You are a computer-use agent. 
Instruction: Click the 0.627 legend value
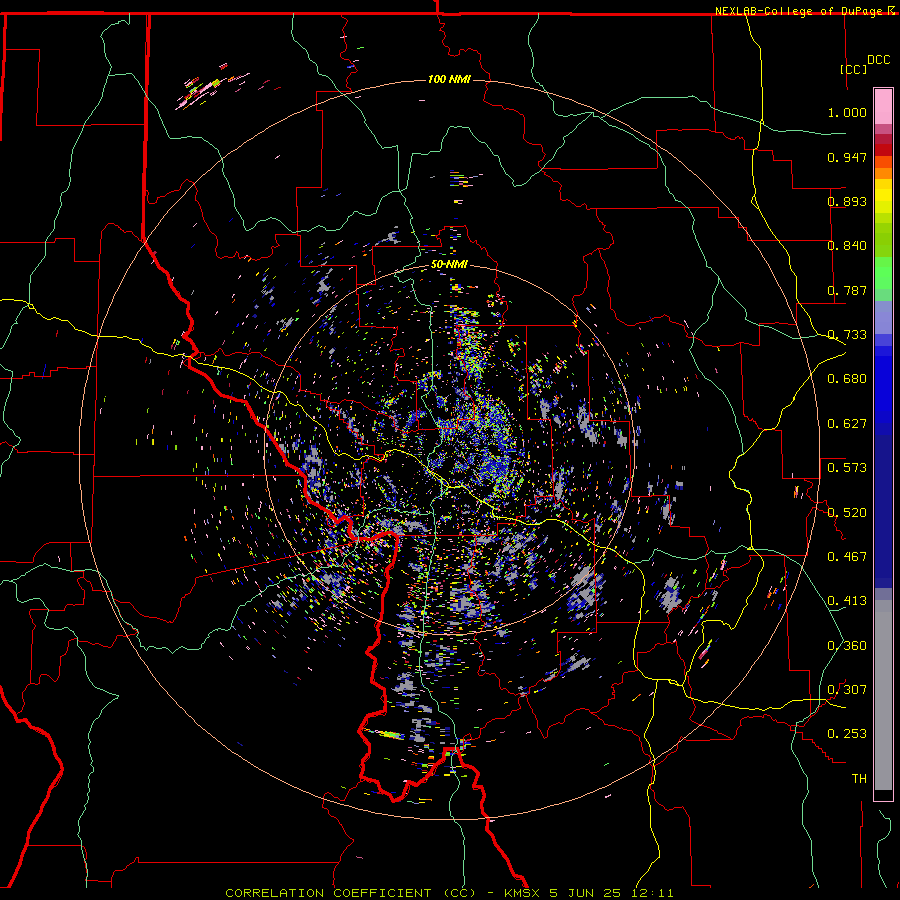click(x=847, y=424)
